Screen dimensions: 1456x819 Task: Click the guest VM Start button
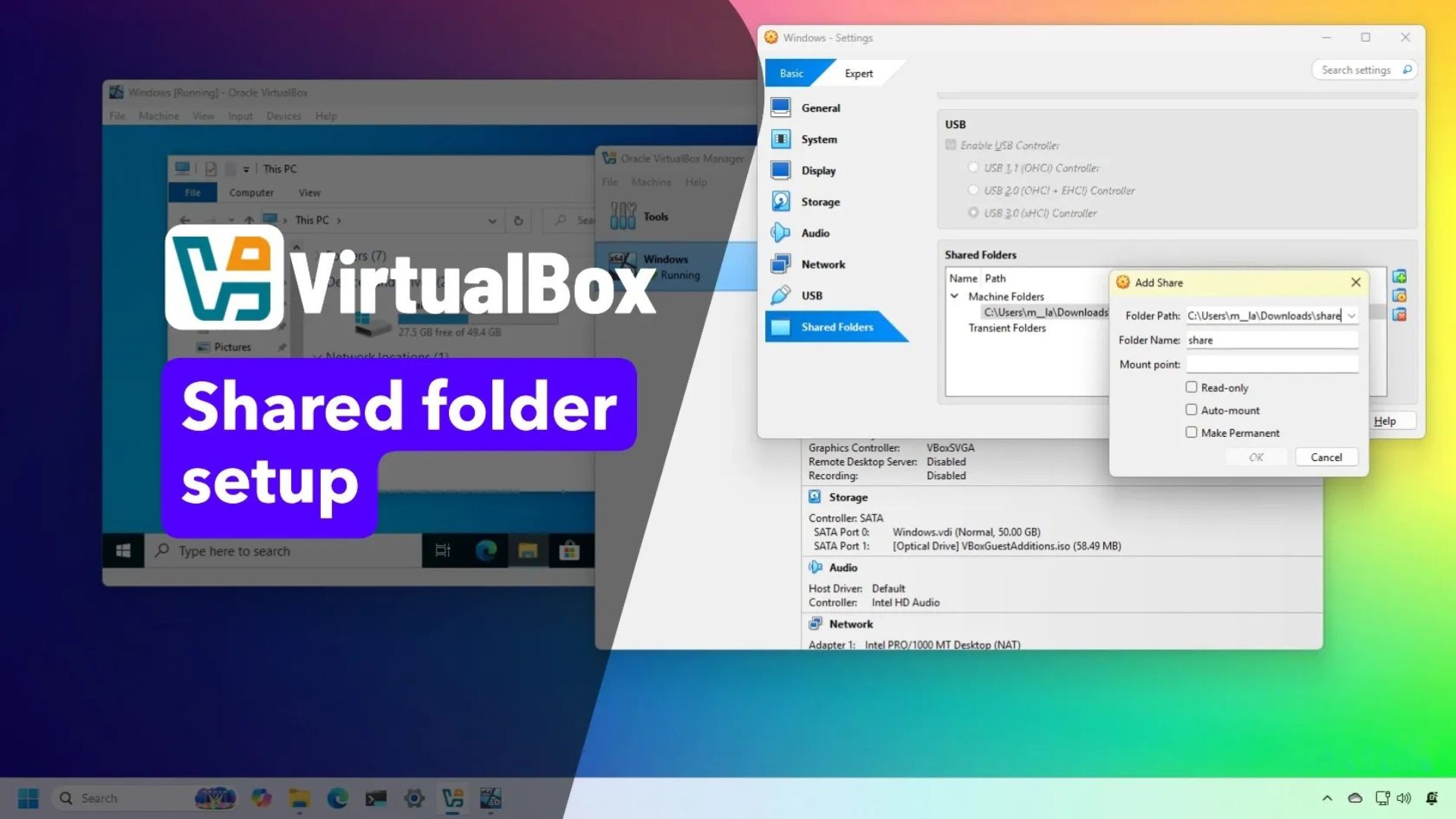[x=123, y=551]
